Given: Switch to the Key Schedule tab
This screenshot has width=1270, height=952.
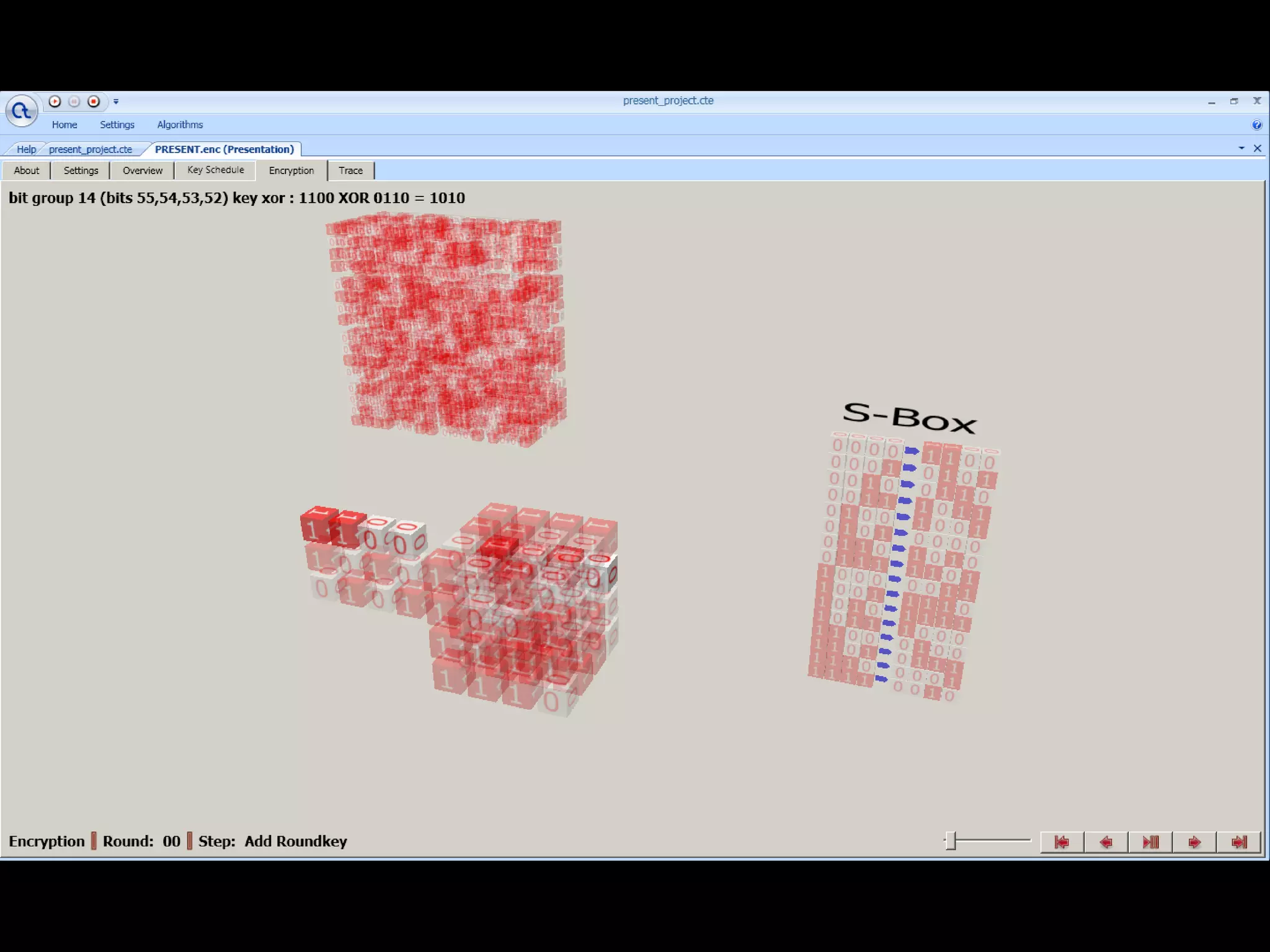Looking at the screenshot, I should pyautogui.click(x=215, y=170).
